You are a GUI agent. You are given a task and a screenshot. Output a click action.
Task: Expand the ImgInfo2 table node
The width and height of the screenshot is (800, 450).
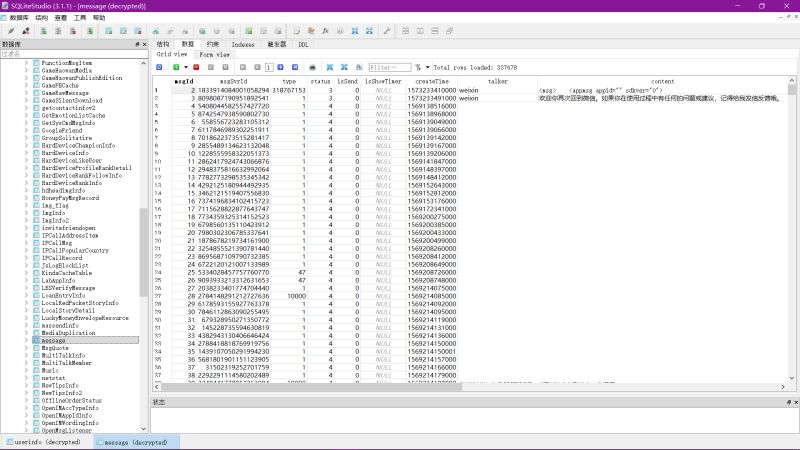[27, 220]
